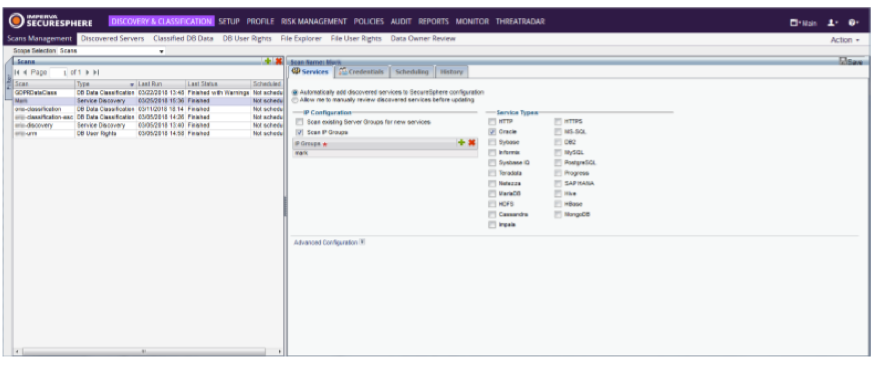The width and height of the screenshot is (879, 366).
Task: Open Classified DB Data sub-tab
Action: click(x=183, y=39)
